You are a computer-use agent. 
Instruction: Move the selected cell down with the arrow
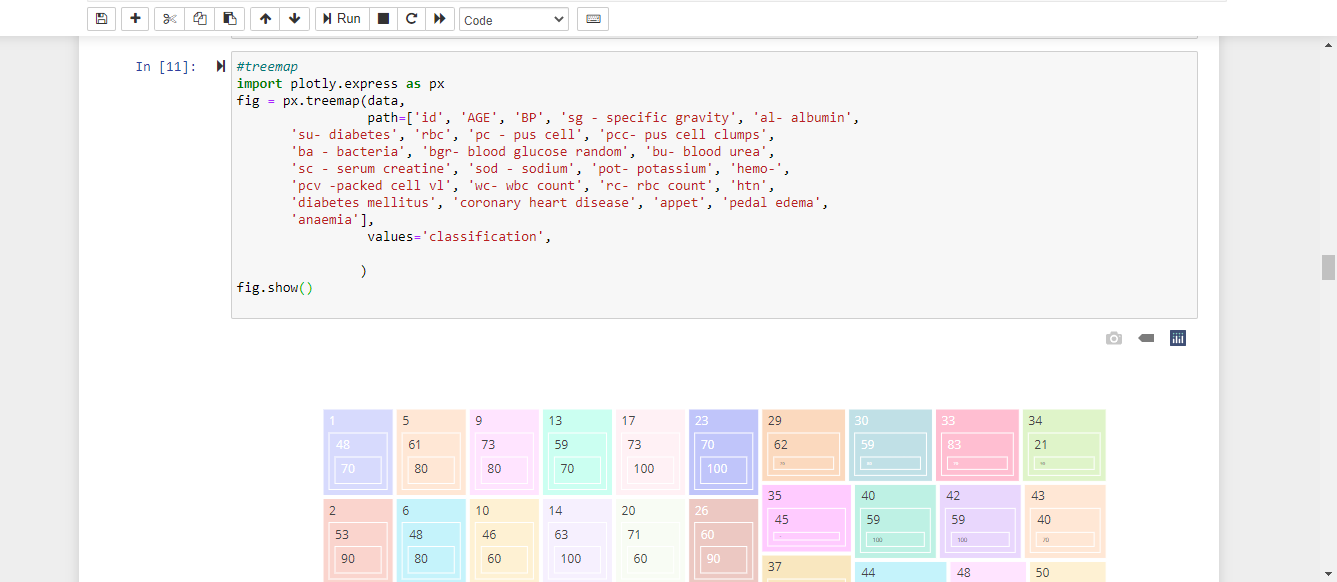pyautogui.click(x=294, y=19)
